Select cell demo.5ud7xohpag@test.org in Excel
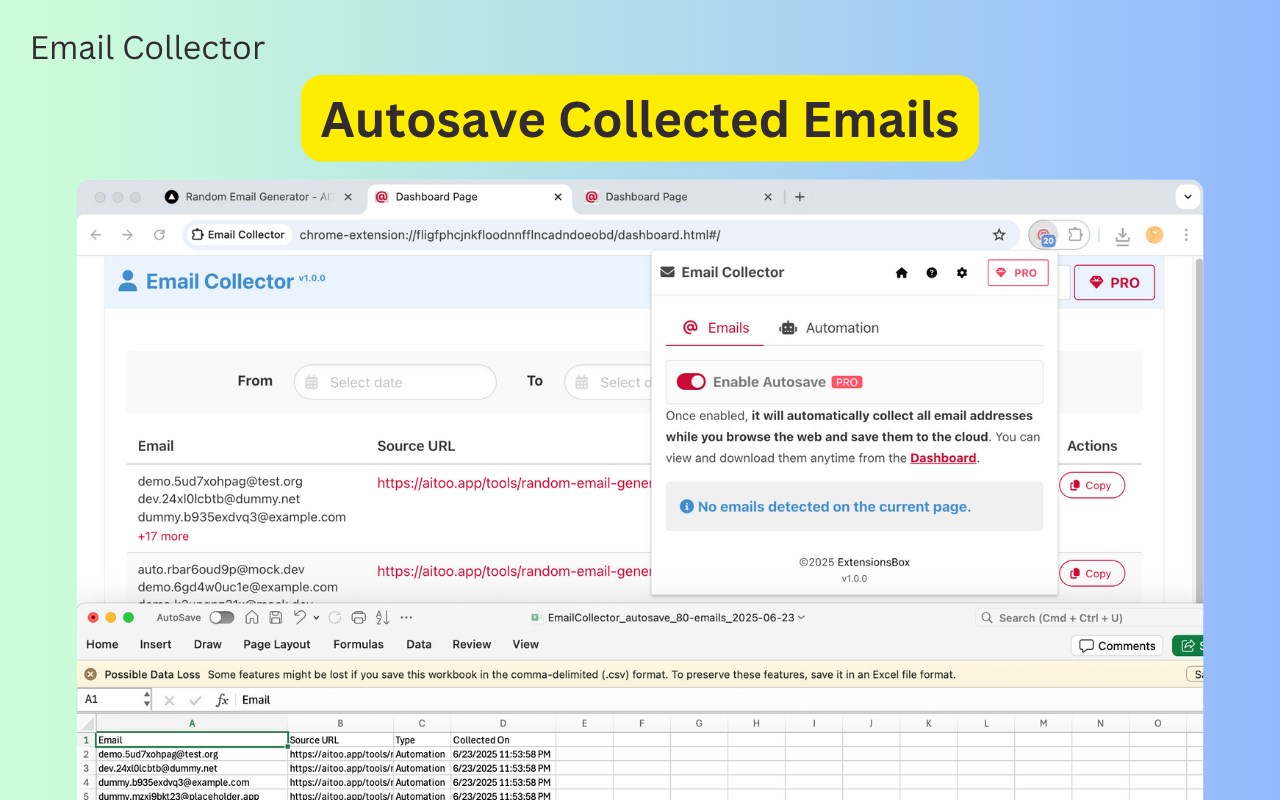The height and width of the screenshot is (800, 1280). tap(192, 754)
